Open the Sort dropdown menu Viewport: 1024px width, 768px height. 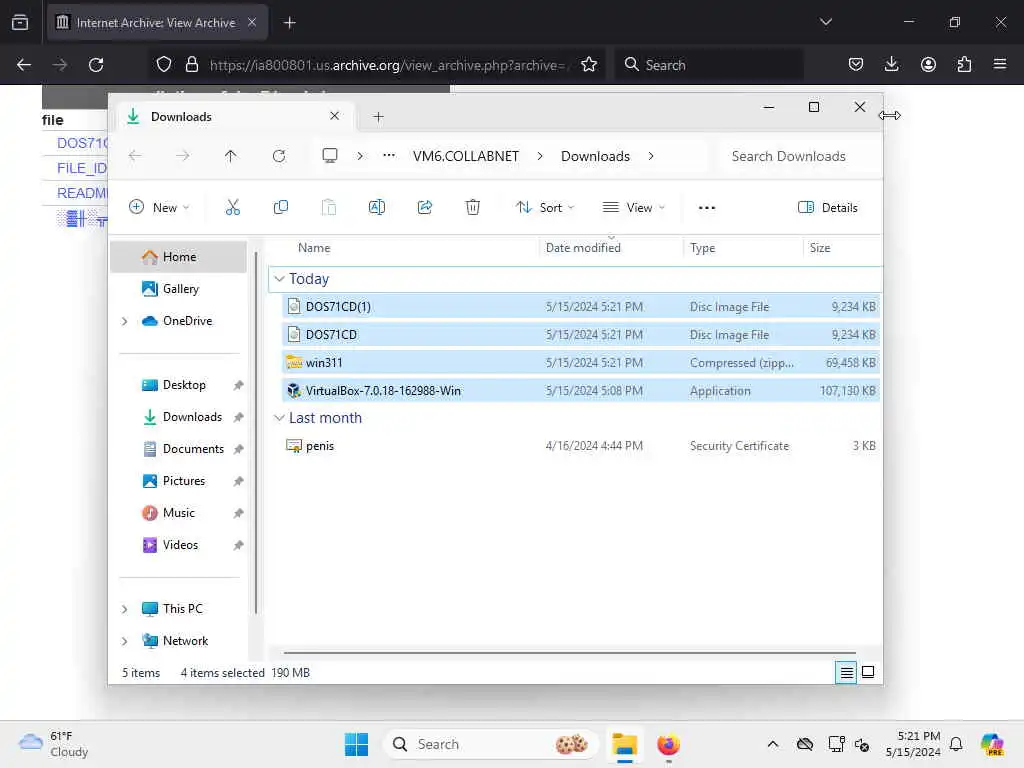545,208
